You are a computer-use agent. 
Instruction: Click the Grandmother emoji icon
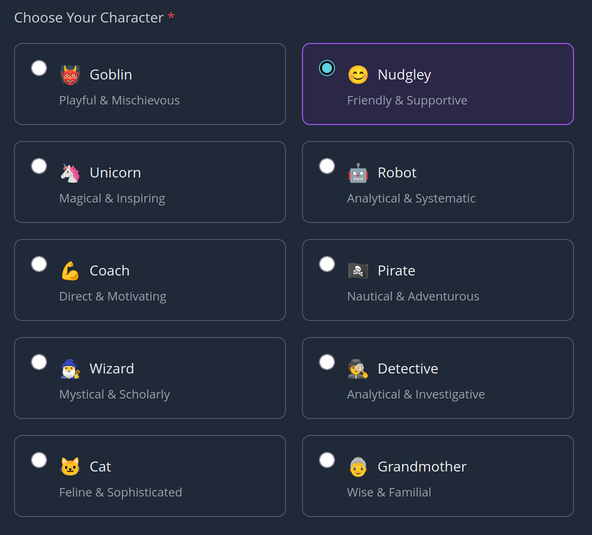pyautogui.click(x=358, y=467)
